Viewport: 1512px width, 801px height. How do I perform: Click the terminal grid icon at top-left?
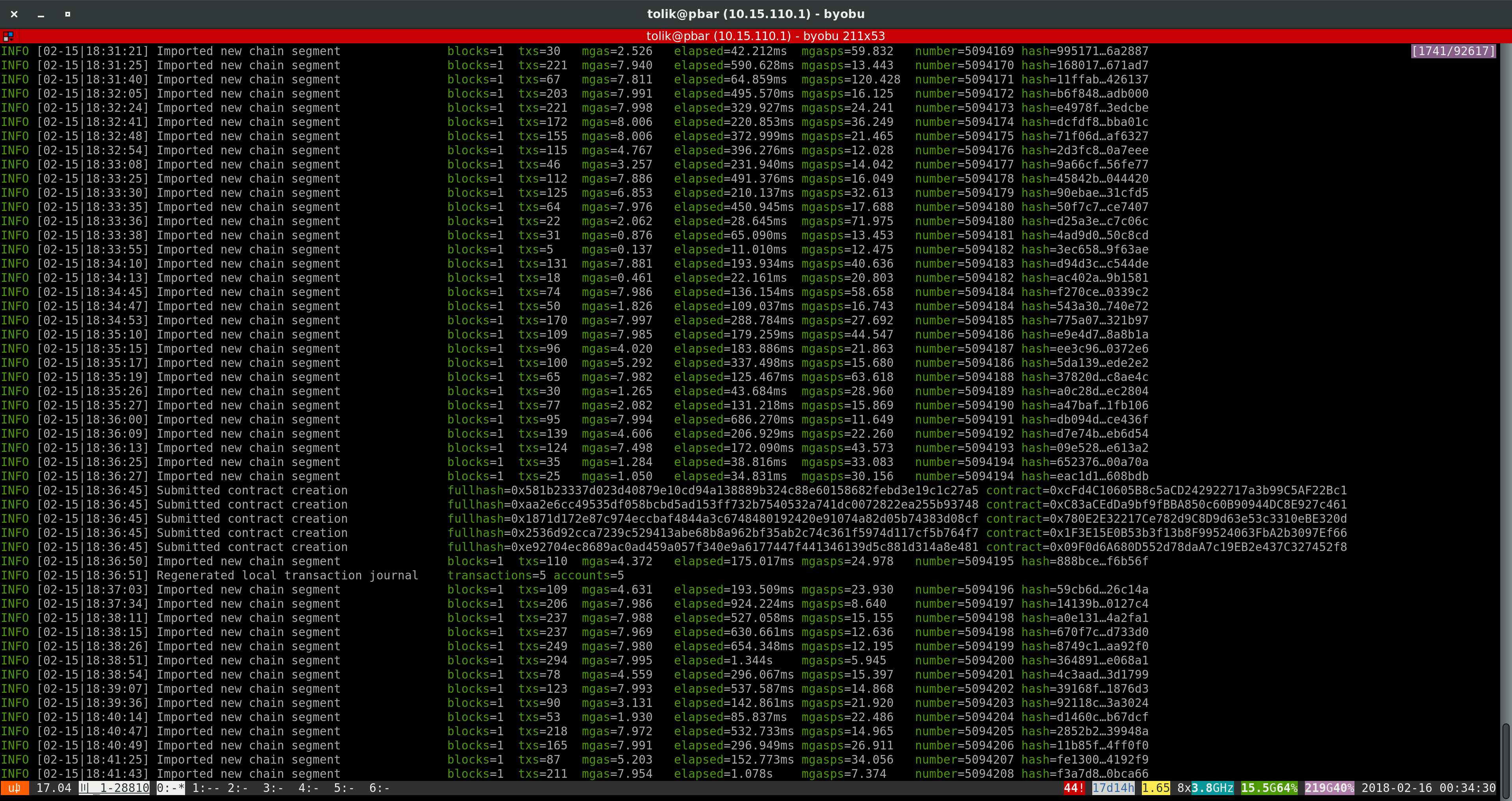[7, 36]
